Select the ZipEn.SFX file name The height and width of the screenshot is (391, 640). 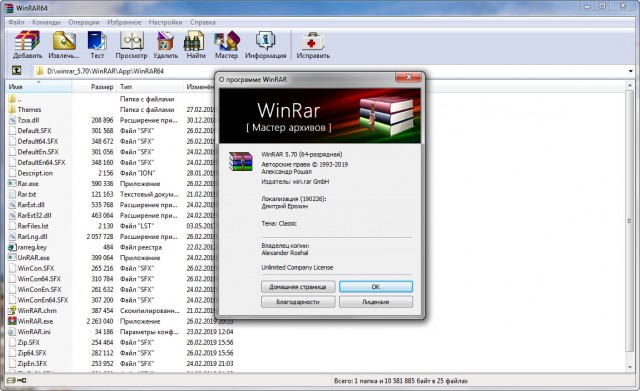(x=32, y=363)
